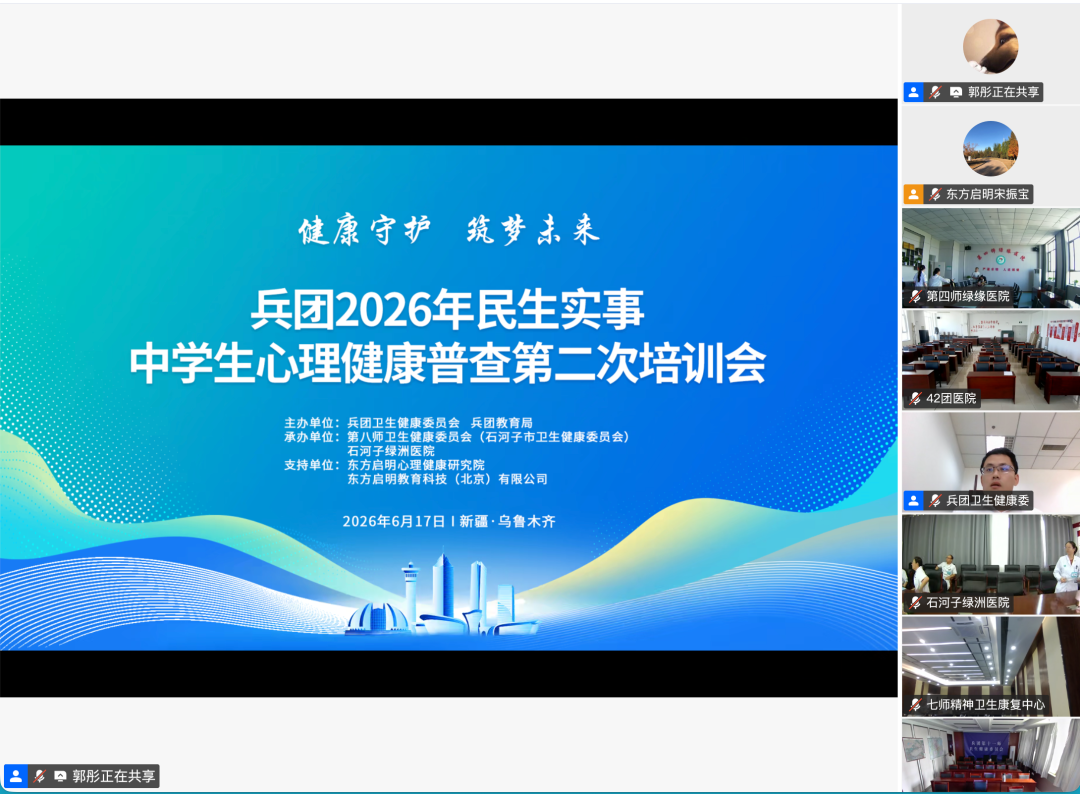Viewport: 1080px width, 794px height.
Task: Click the blue user badge on the shared-screen overlay
Action: [x=15, y=776]
